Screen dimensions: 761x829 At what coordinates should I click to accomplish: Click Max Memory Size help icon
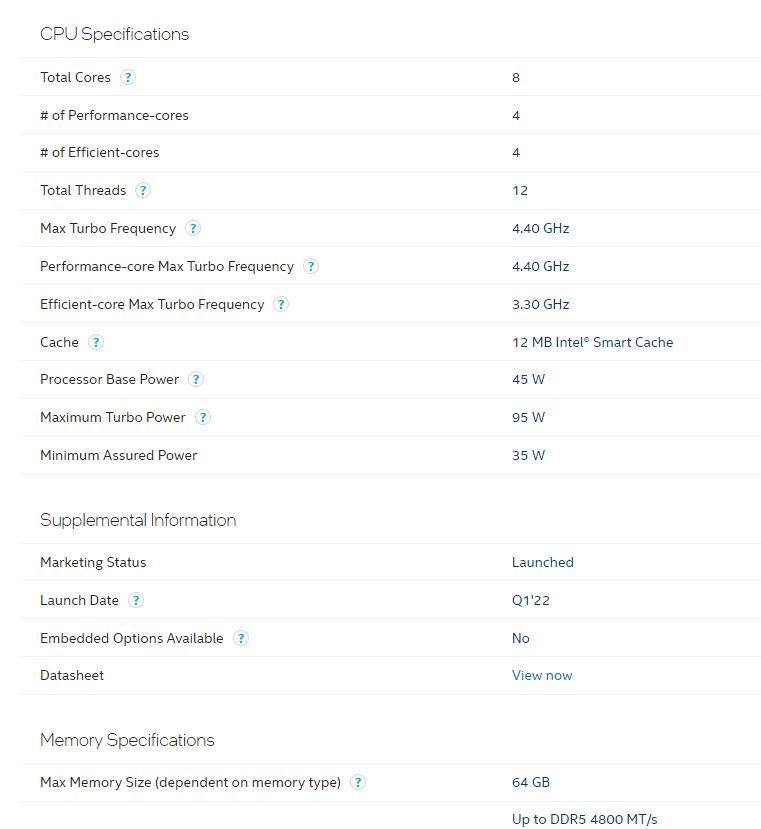point(358,782)
